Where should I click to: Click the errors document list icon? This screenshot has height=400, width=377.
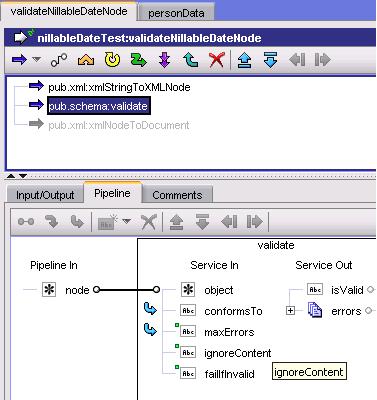[x=314, y=310]
